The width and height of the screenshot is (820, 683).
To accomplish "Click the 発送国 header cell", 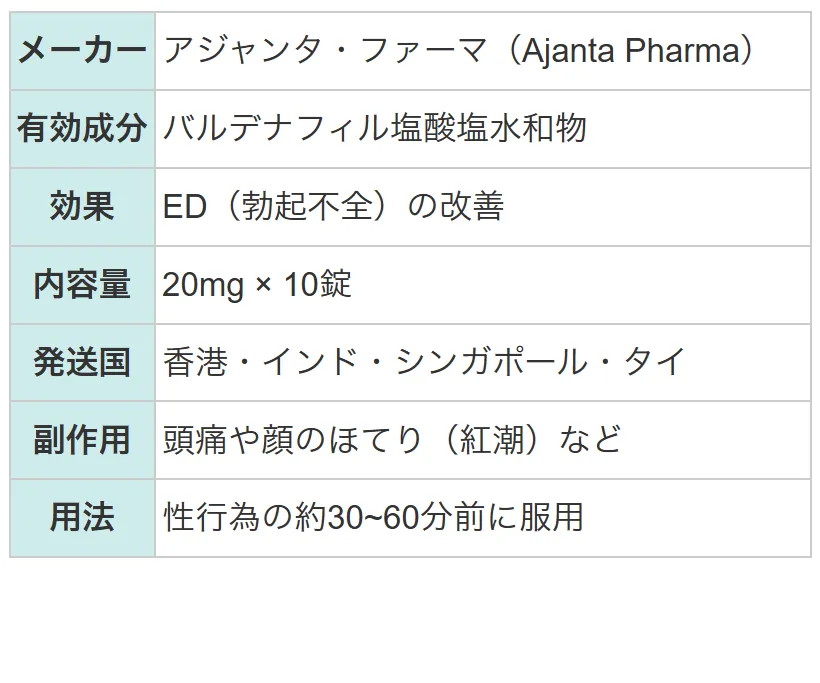I will tap(83, 362).
